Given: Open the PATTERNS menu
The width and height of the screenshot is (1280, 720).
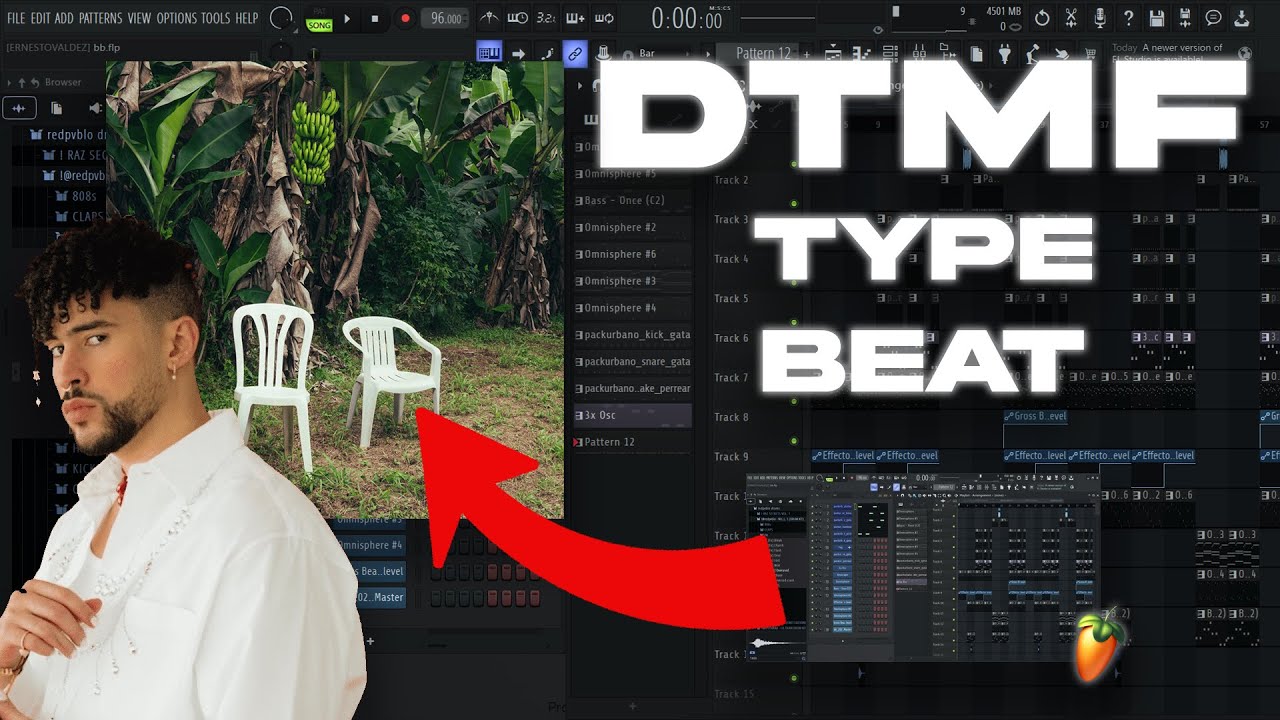Looking at the screenshot, I should click(x=101, y=18).
